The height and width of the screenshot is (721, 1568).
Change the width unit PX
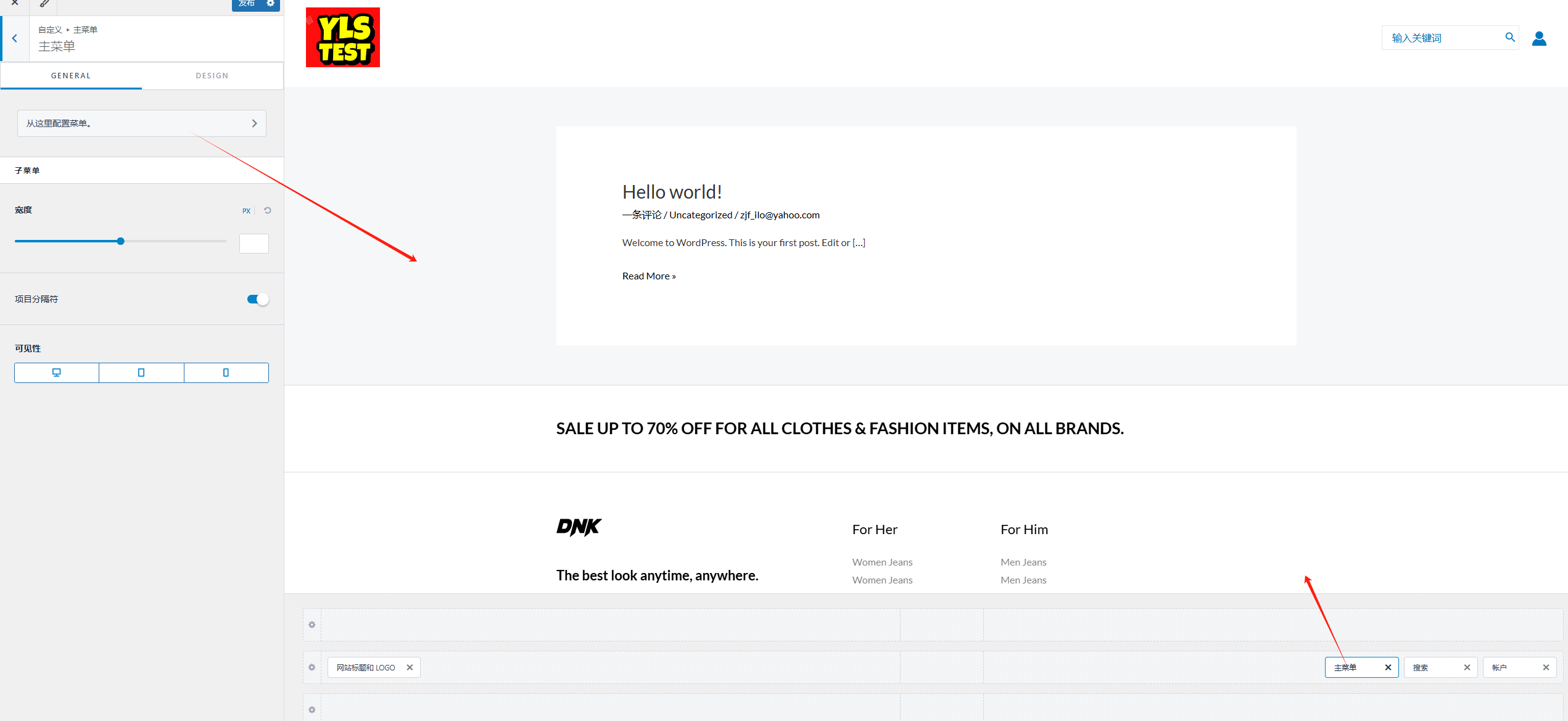pyautogui.click(x=246, y=211)
